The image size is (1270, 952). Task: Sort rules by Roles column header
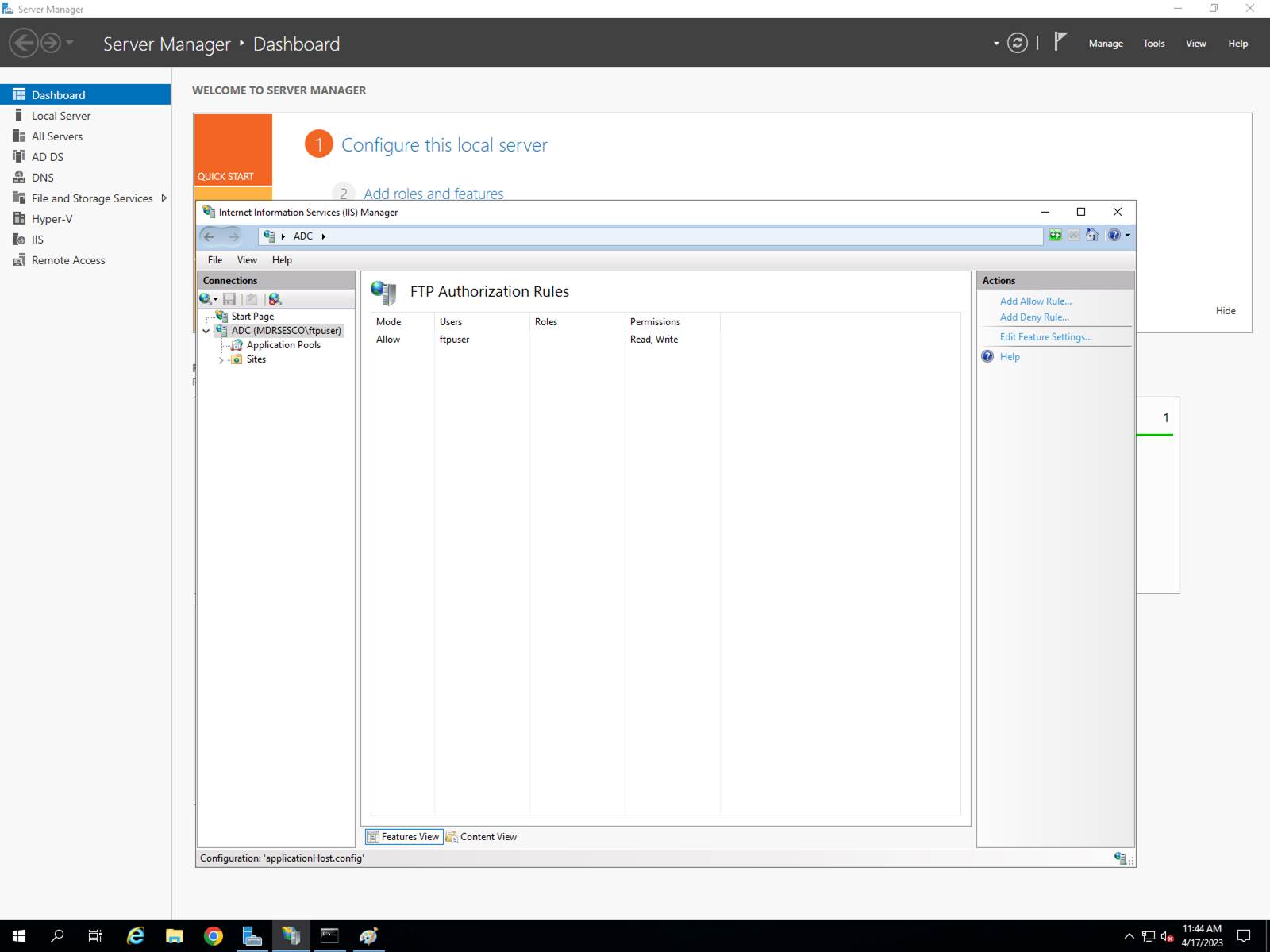(x=577, y=322)
